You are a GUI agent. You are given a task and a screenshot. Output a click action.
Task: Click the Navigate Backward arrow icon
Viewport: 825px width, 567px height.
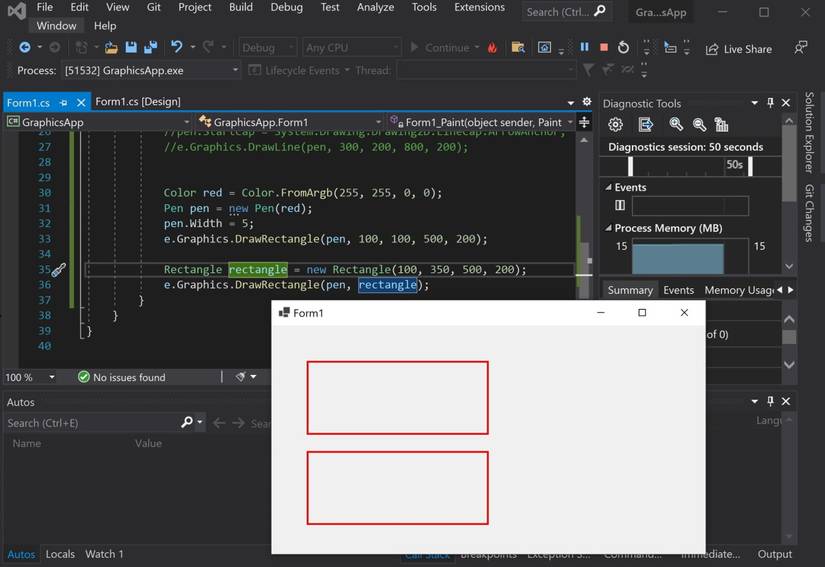tap(24, 48)
